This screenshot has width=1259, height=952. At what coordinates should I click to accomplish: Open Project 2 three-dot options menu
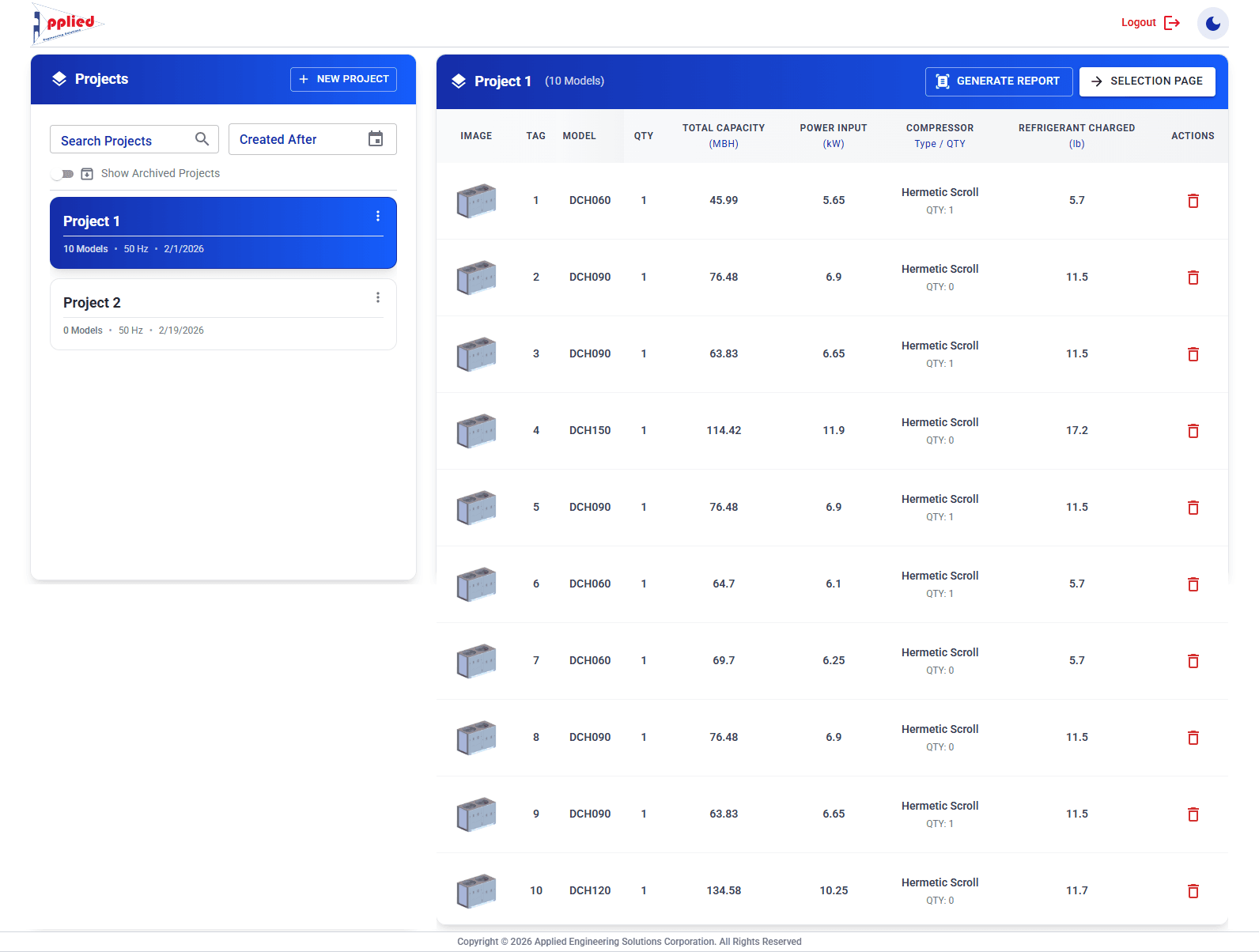[x=378, y=297]
